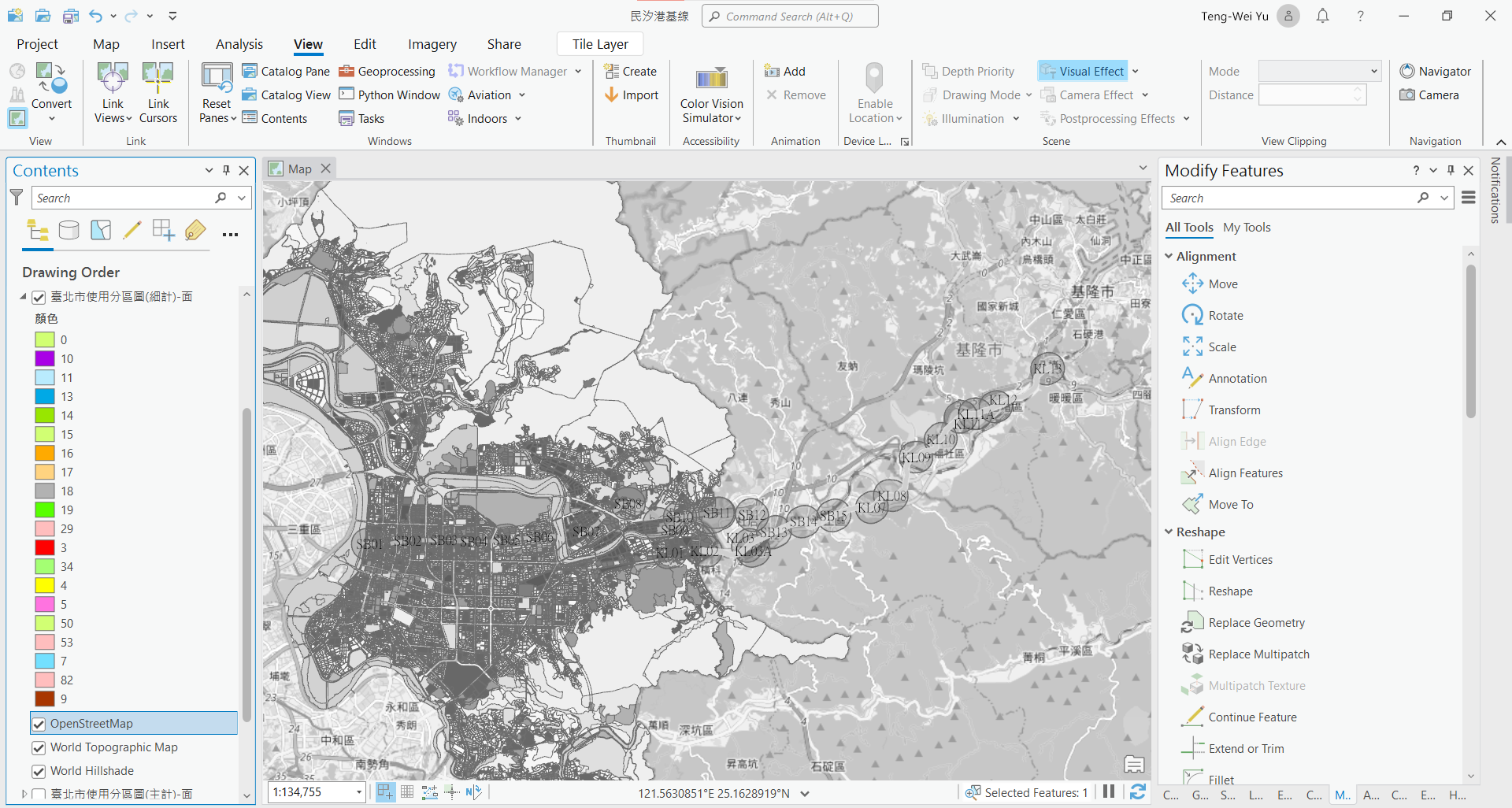
Task: Disable the 臺北市使用分區圖(細計)-面 layer
Action: tap(39, 297)
